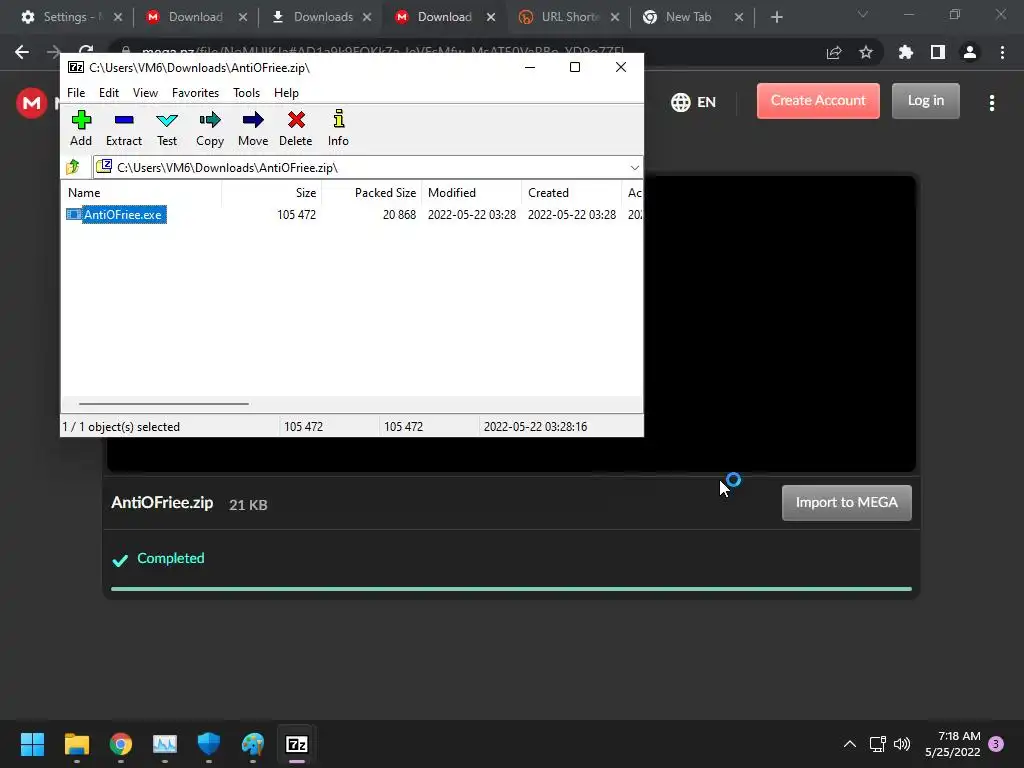This screenshot has height=768, width=1024.
Task: Open the Info tool in 7-Zip
Action: click(x=338, y=128)
